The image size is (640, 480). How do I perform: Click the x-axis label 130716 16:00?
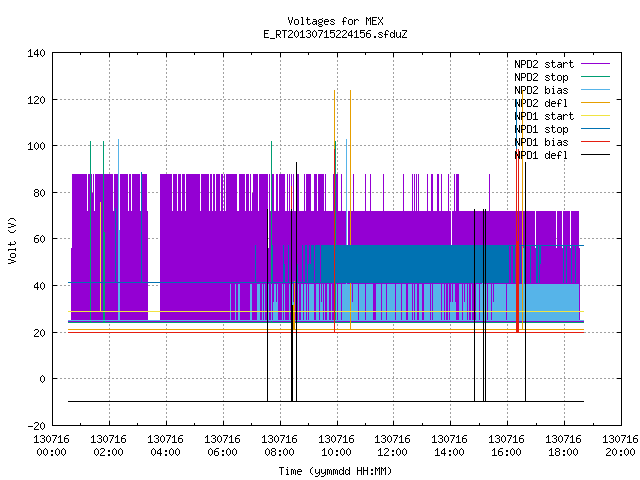pos(507,446)
